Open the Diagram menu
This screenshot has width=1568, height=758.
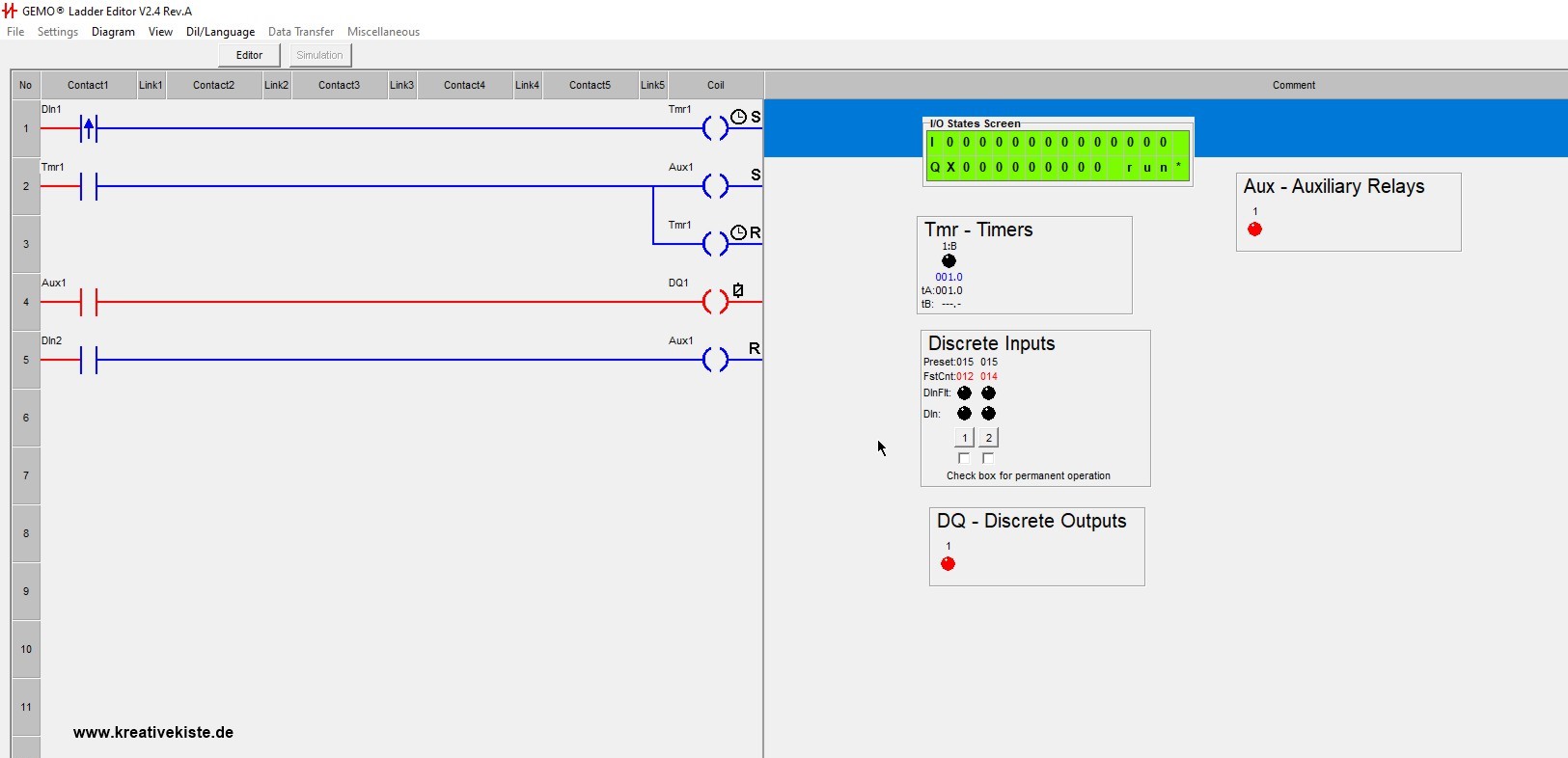tap(113, 32)
